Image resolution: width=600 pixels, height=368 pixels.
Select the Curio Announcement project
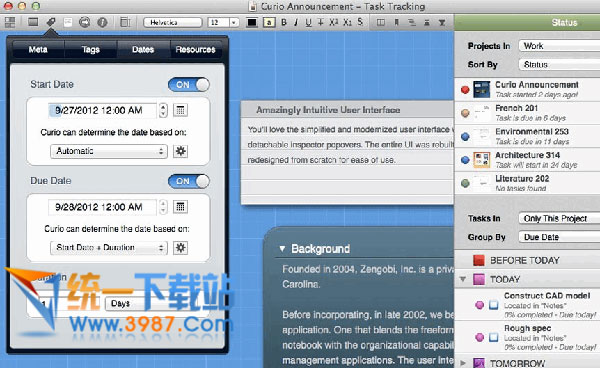(x=527, y=90)
